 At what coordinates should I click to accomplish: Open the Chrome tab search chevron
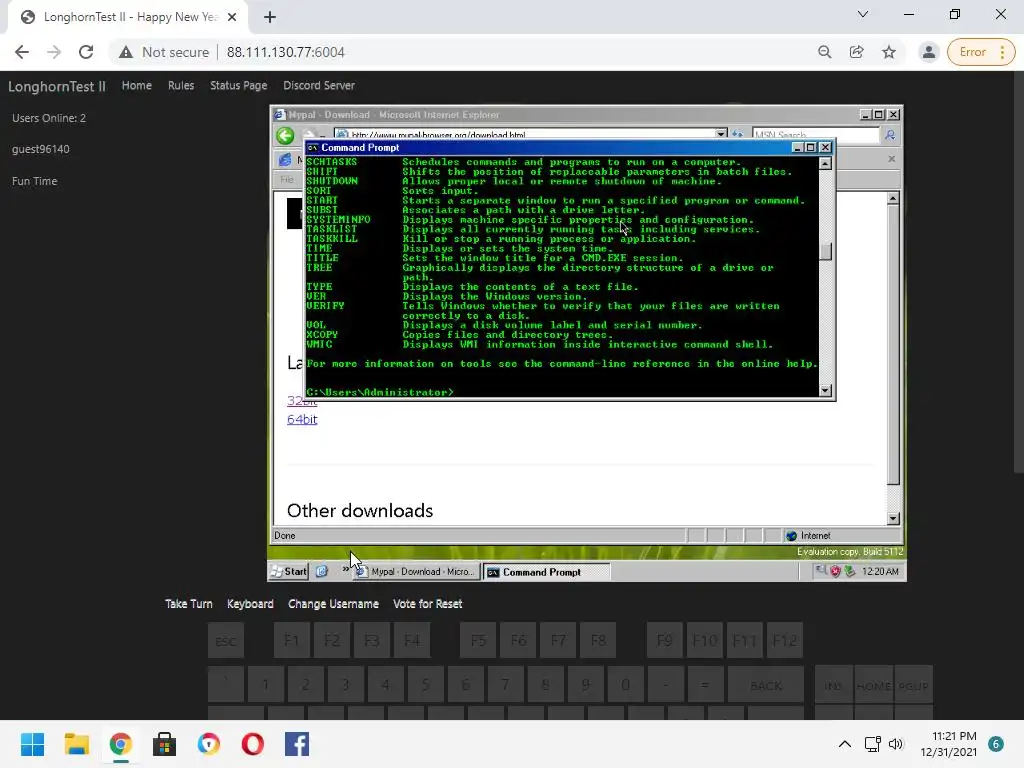863,14
